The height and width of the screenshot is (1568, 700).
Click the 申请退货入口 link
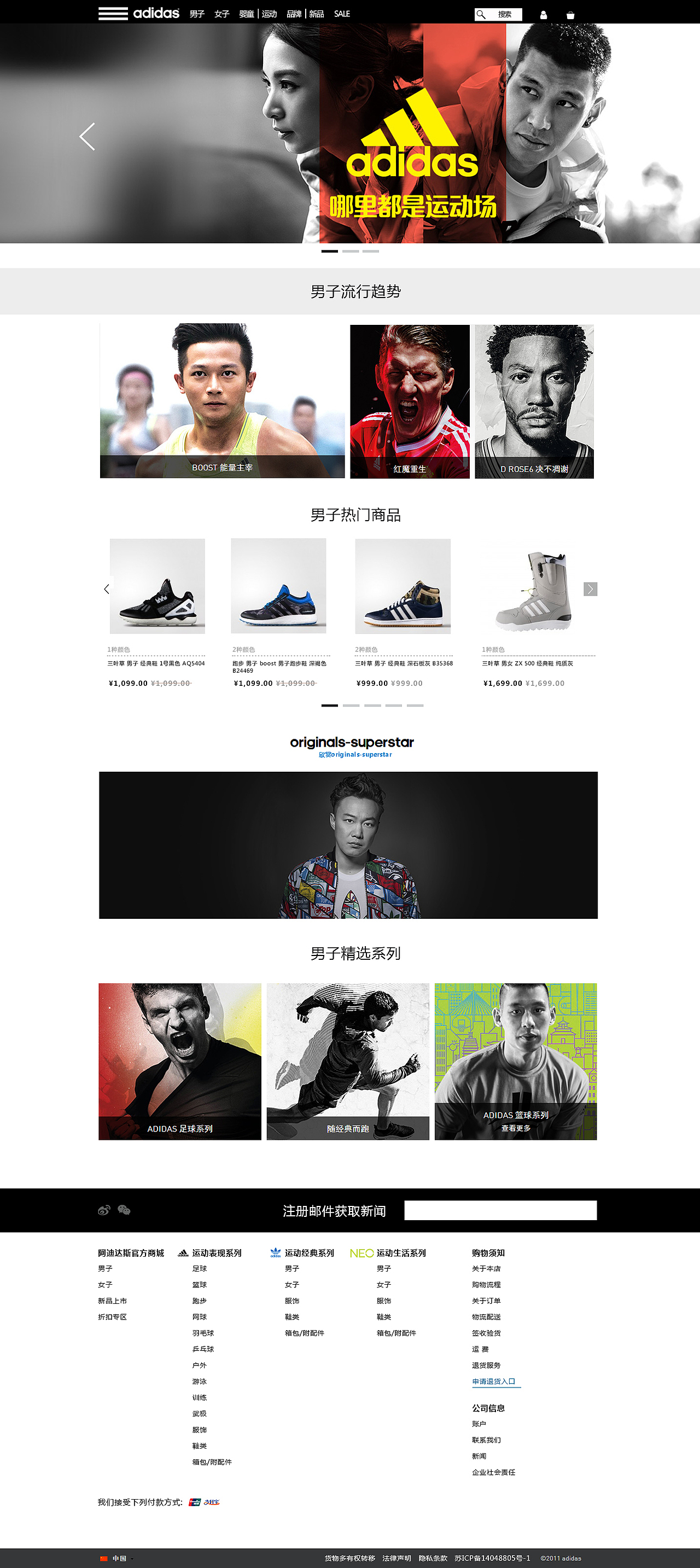494,1382
